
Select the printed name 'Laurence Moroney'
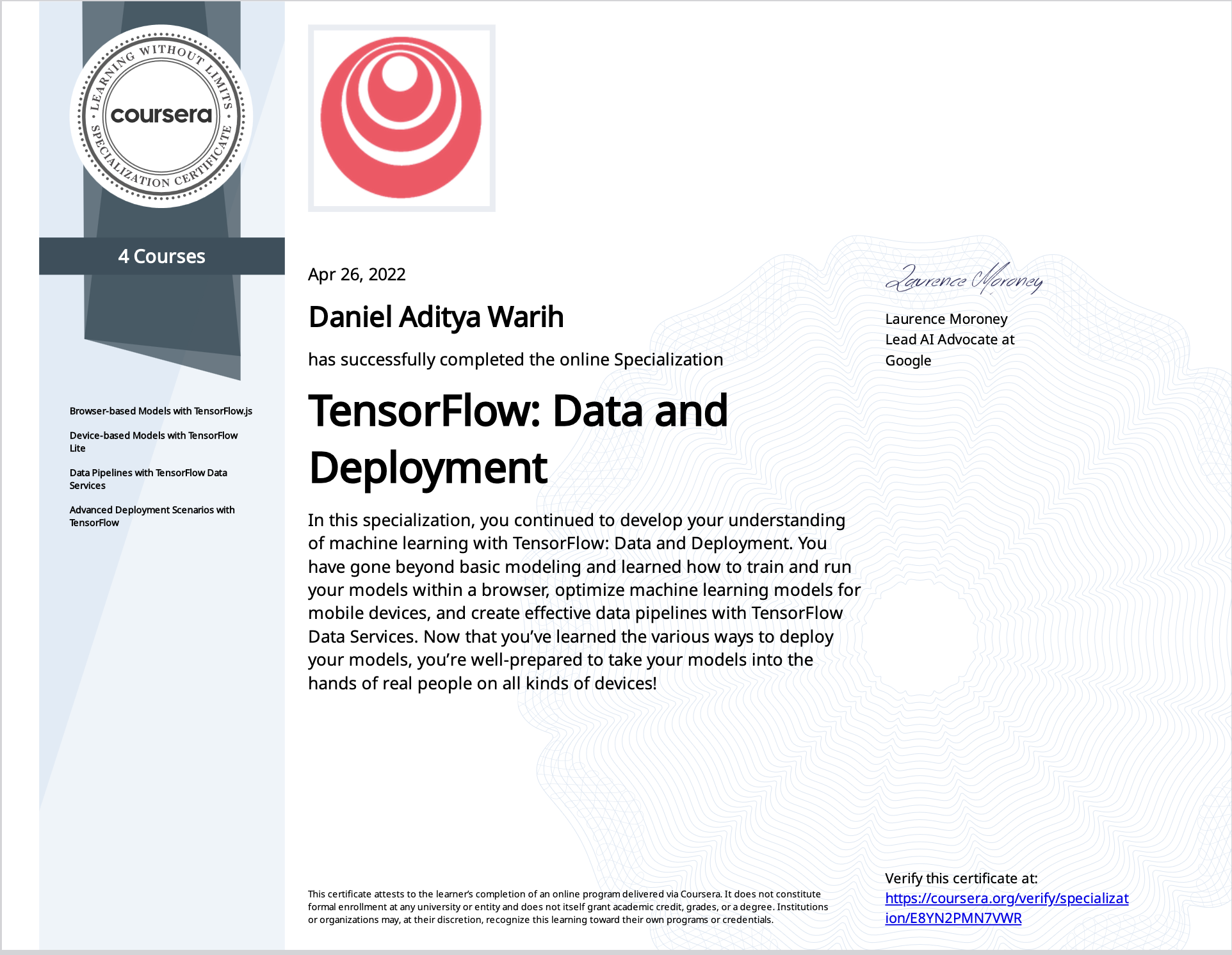pos(946,319)
